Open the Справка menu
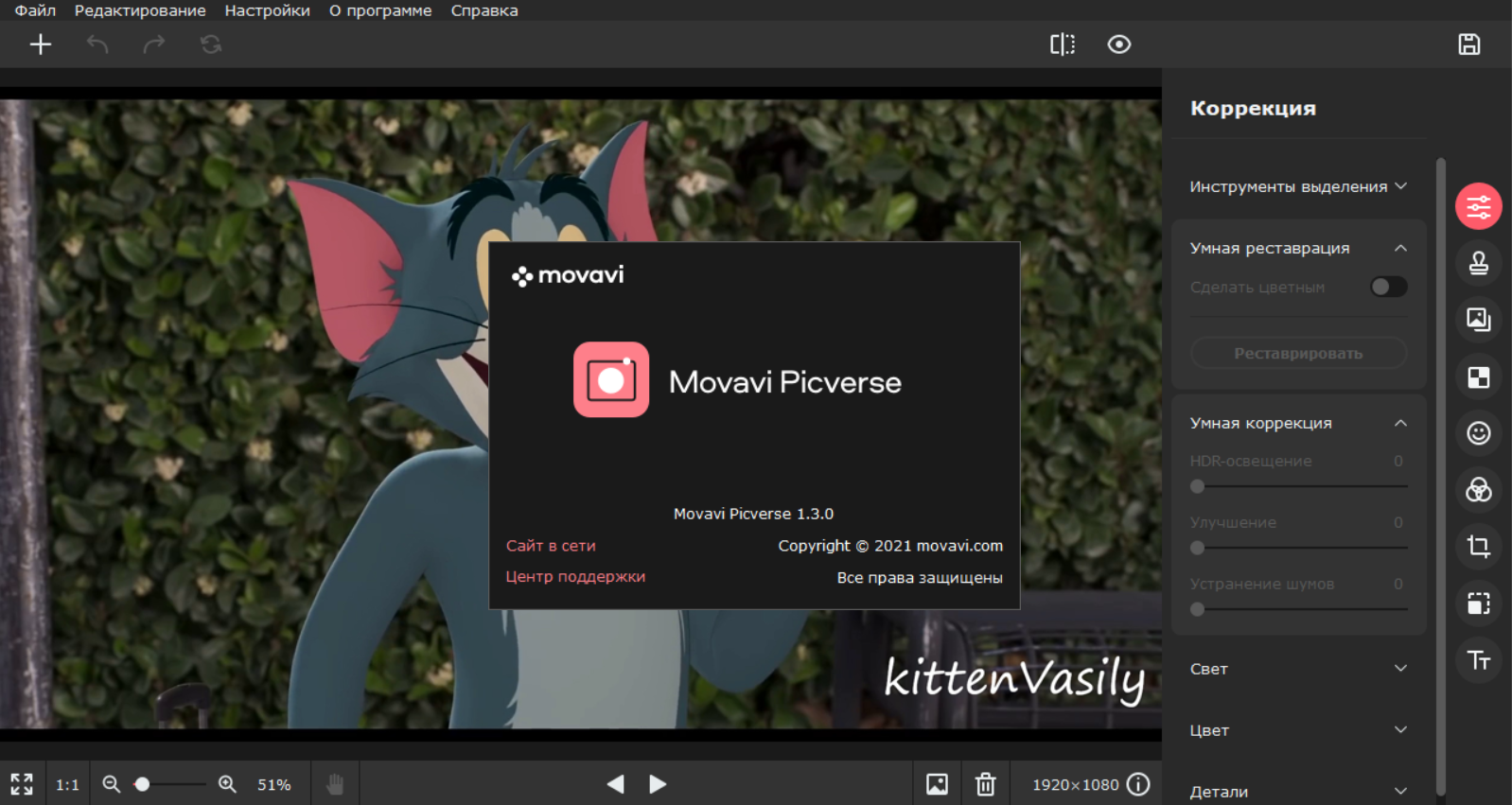 (x=484, y=10)
